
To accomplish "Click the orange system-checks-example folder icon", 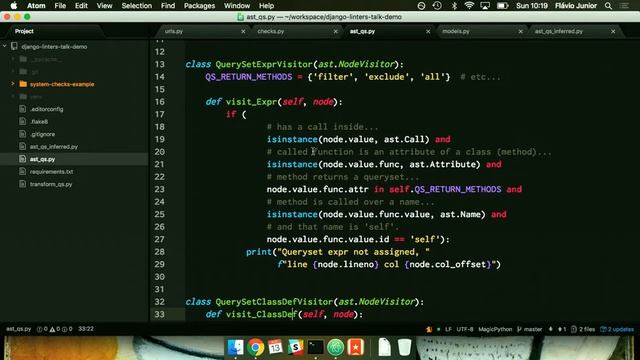I will coord(23,84).
